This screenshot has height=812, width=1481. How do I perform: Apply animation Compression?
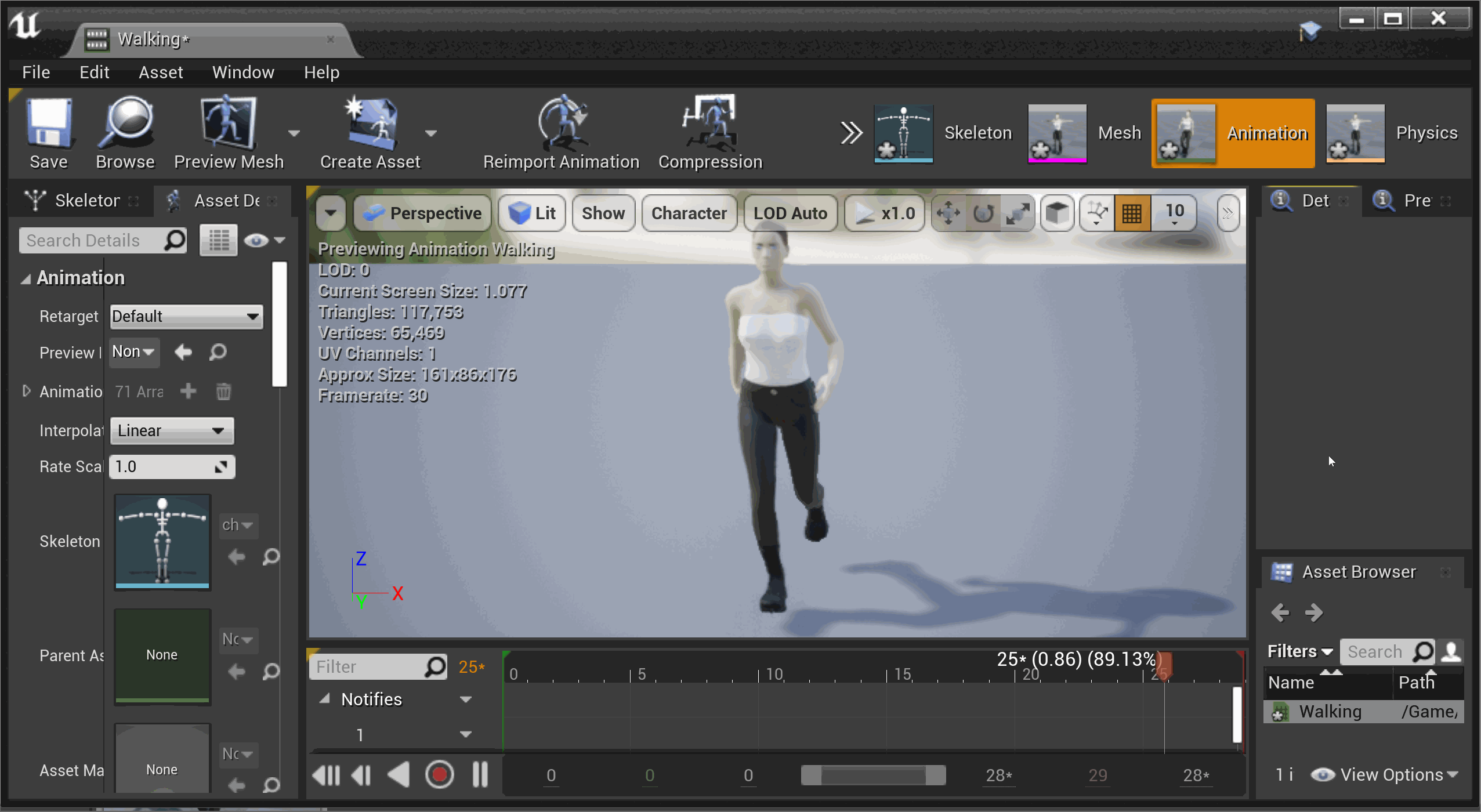point(709,133)
